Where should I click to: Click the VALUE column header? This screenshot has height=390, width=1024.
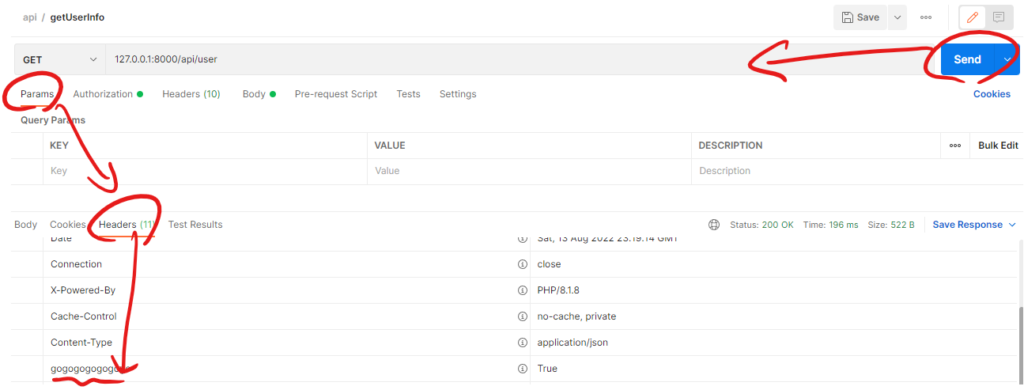[390, 146]
